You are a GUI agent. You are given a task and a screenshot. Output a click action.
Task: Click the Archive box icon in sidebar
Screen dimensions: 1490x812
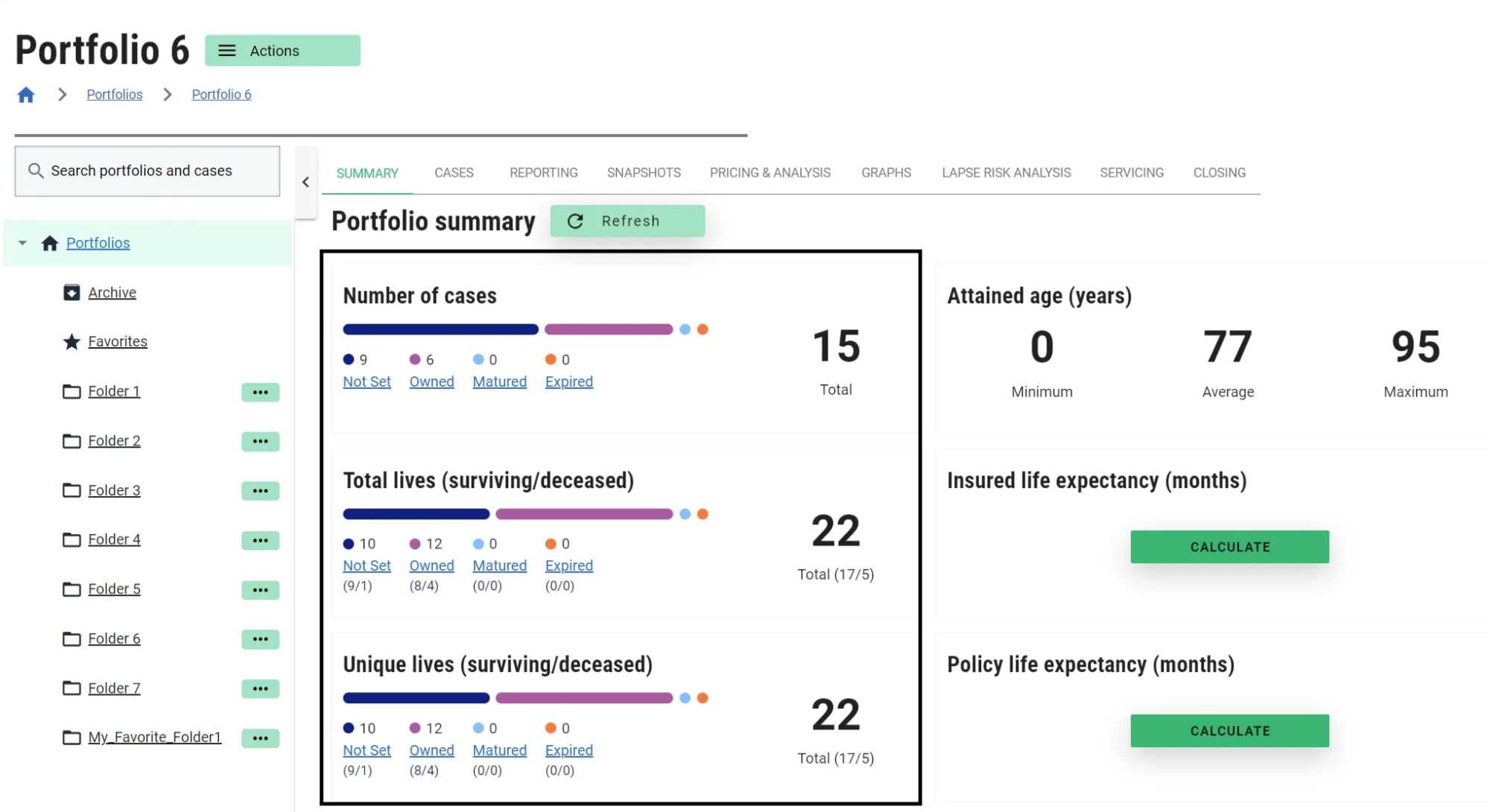[x=72, y=293]
